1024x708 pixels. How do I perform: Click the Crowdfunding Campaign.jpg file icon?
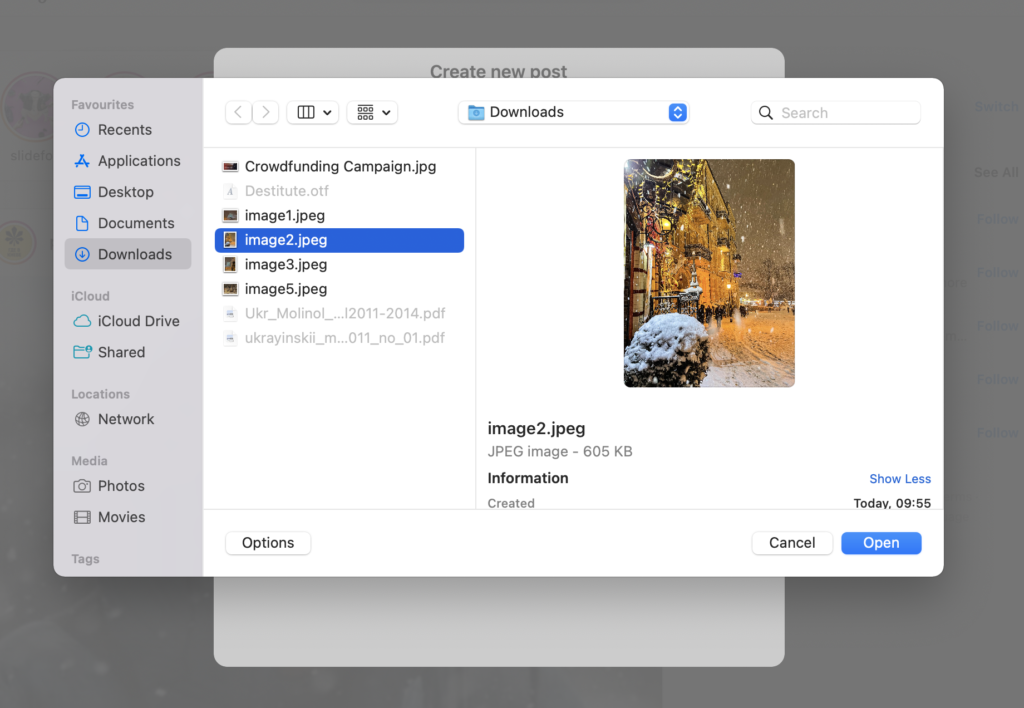point(230,167)
